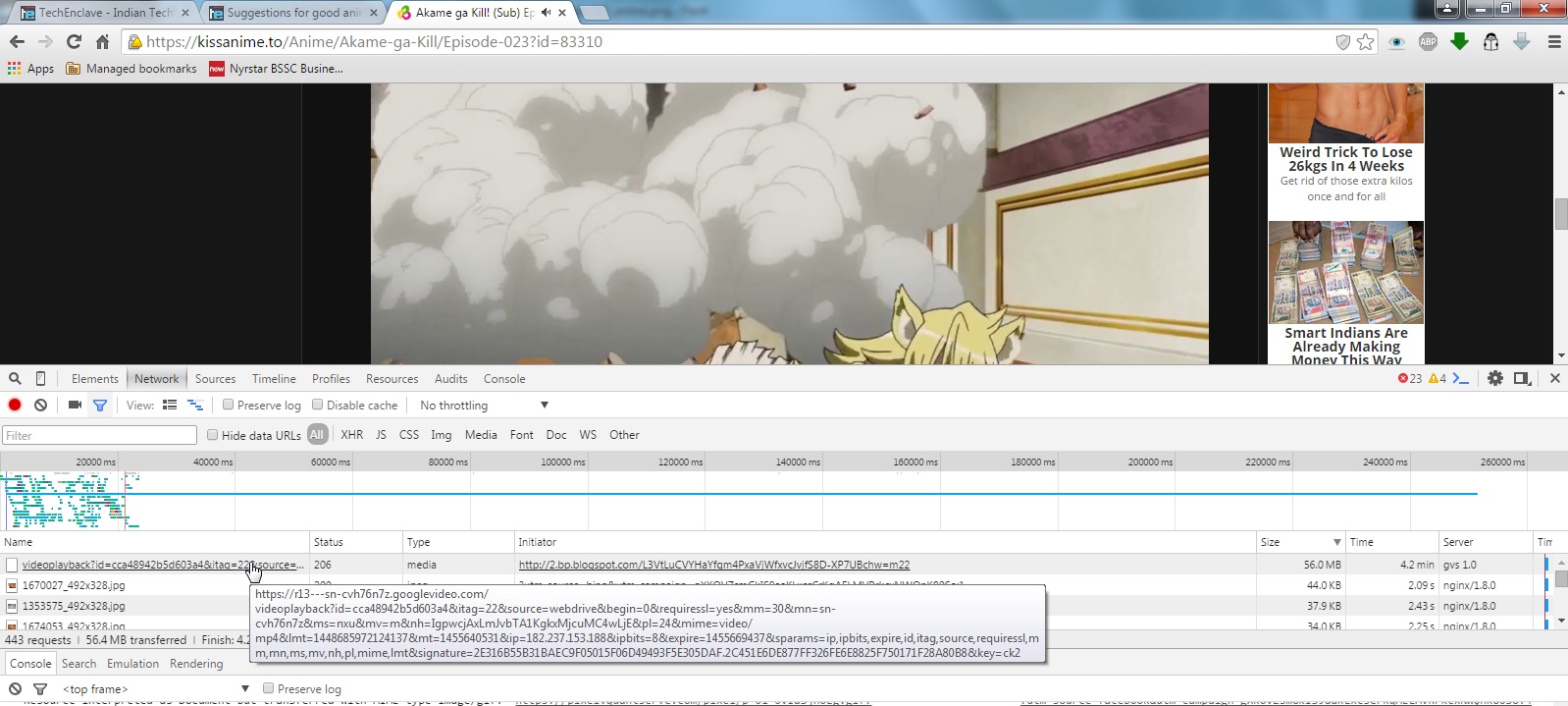Viewport: 1568px width, 706px height.
Task: Select the 1670027_492x328.jpg request
Action: 74,585
